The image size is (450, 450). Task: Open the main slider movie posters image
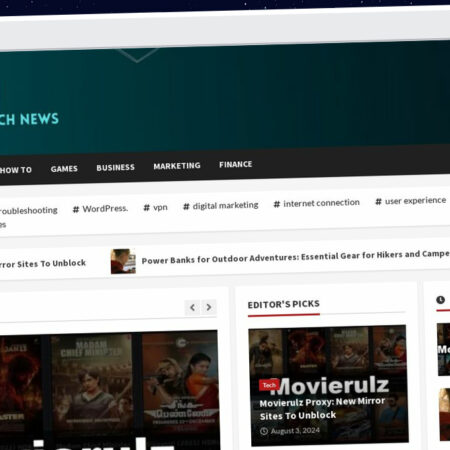coord(109,391)
